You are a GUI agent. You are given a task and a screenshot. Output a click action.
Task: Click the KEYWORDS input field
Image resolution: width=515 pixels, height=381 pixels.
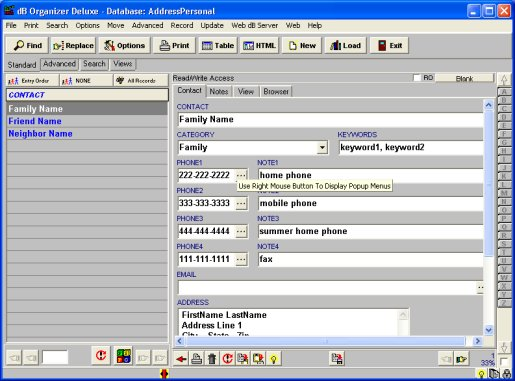click(x=411, y=147)
